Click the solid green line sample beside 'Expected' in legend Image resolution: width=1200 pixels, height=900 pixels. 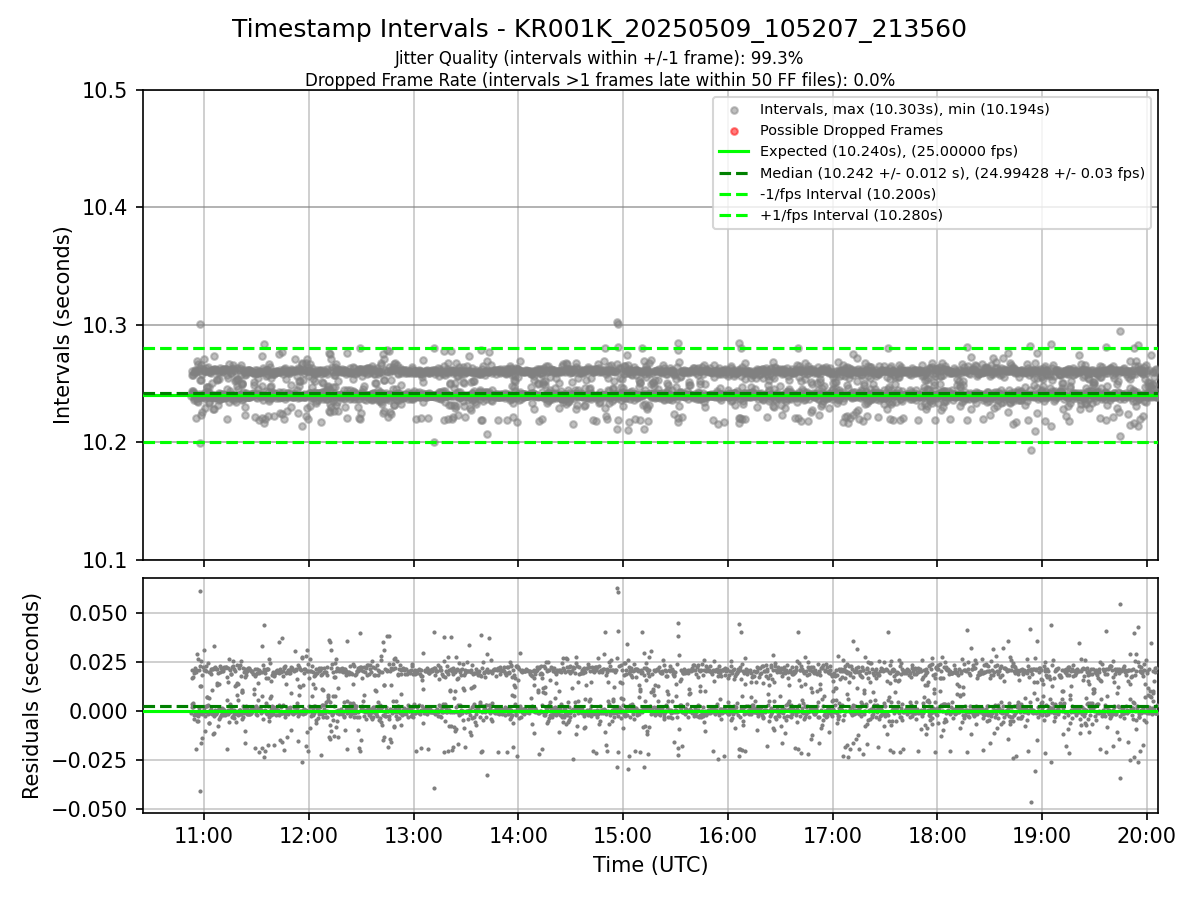pos(734,152)
